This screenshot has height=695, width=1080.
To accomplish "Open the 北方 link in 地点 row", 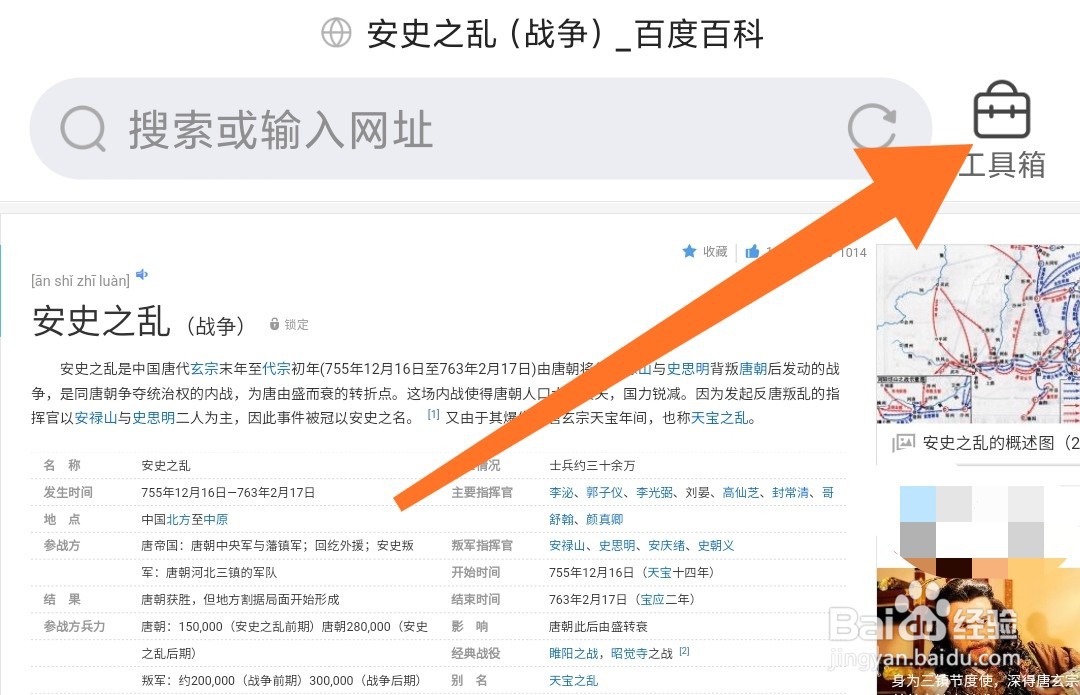I will pyautogui.click(x=178, y=519).
